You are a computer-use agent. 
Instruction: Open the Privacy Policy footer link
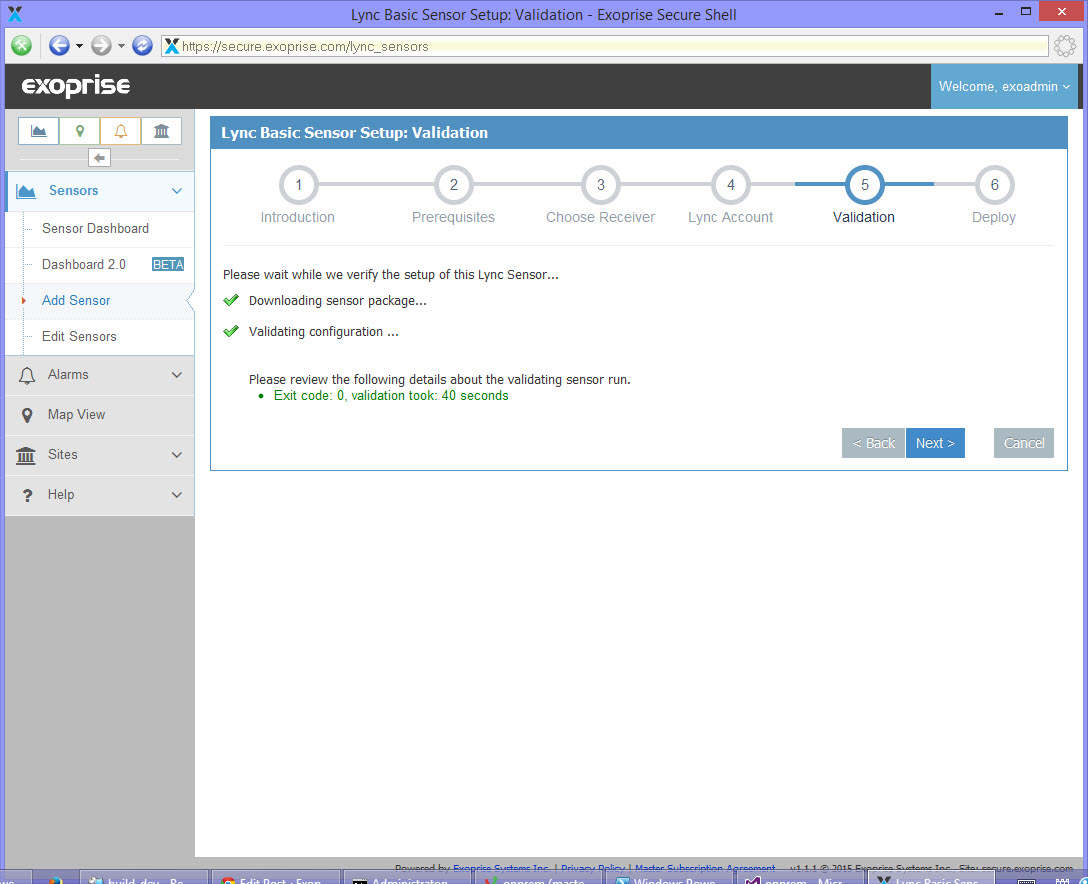tap(593, 868)
